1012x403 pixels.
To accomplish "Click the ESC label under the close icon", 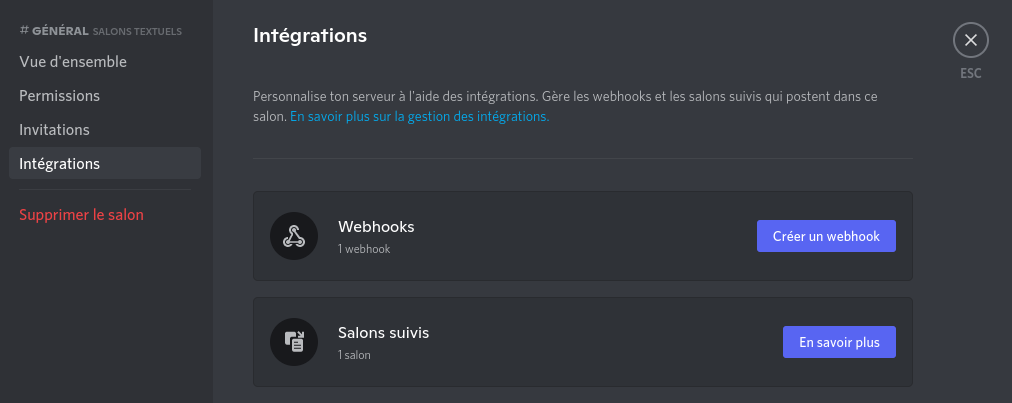I will click(x=971, y=74).
